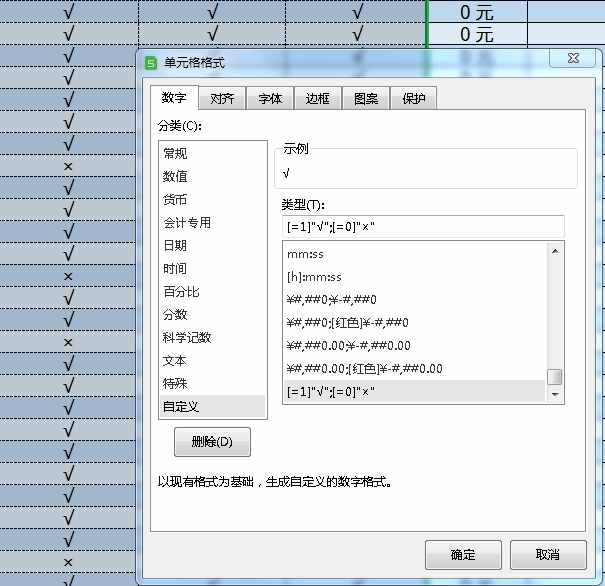
Task: Open the 字体 tab
Action: [x=270, y=98]
